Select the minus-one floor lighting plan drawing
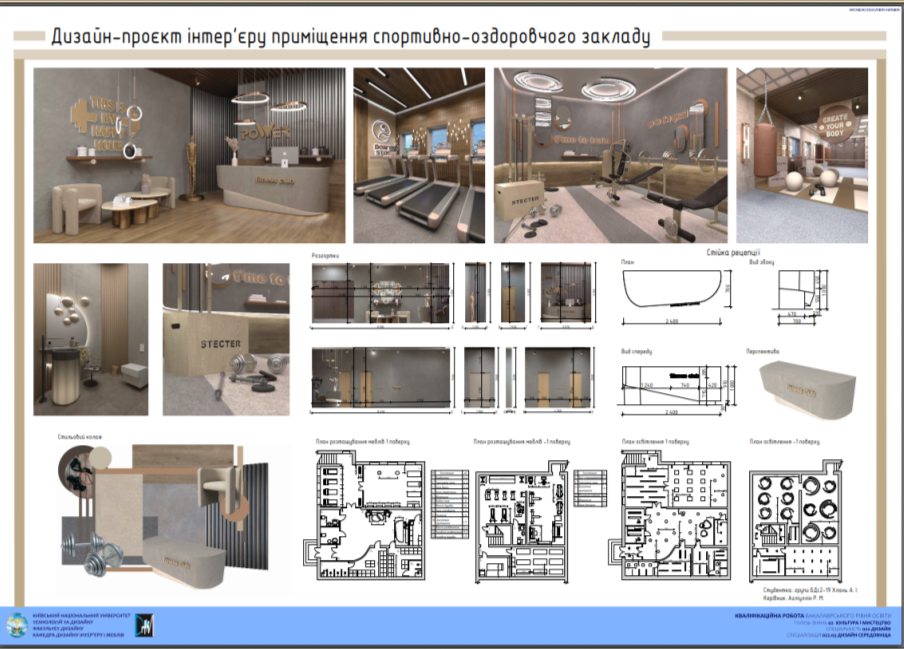904x649 pixels. point(796,520)
